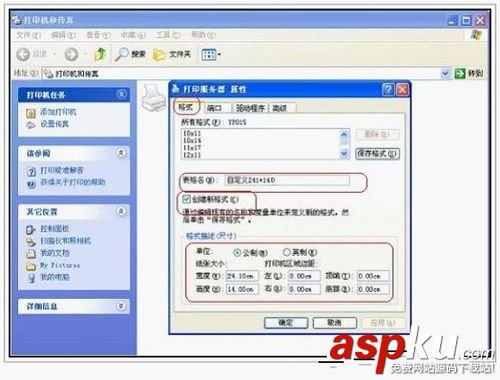
Task: Select the English (英制) radio button
Action: pyautogui.click(x=286, y=252)
